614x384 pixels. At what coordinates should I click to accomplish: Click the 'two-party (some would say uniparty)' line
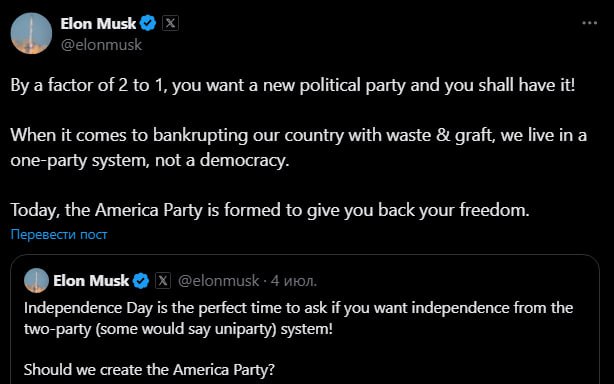178,329
